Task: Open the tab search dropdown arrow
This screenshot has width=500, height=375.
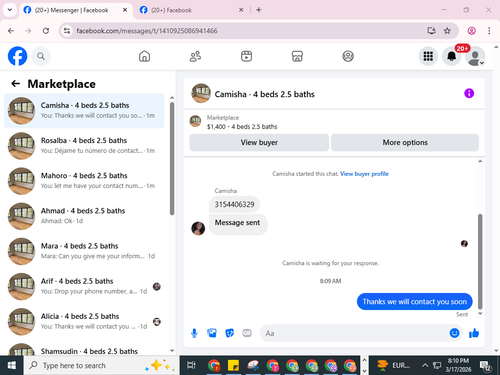Action: (10, 10)
